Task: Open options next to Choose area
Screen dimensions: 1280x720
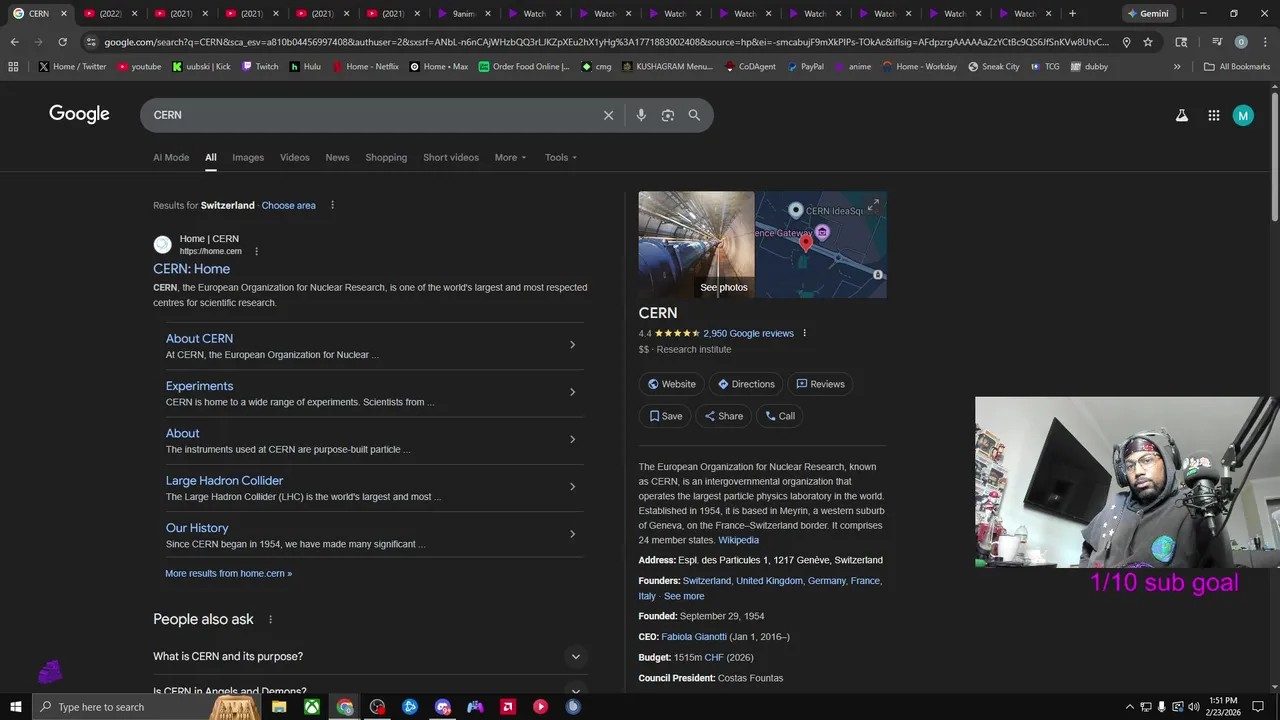Action: tap(333, 205)
